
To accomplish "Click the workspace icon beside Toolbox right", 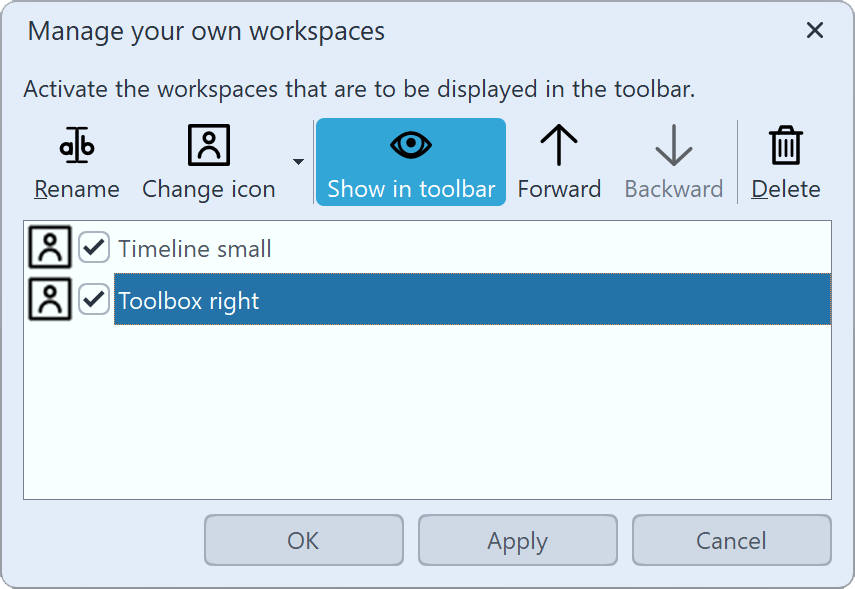I will coord(48,298).
